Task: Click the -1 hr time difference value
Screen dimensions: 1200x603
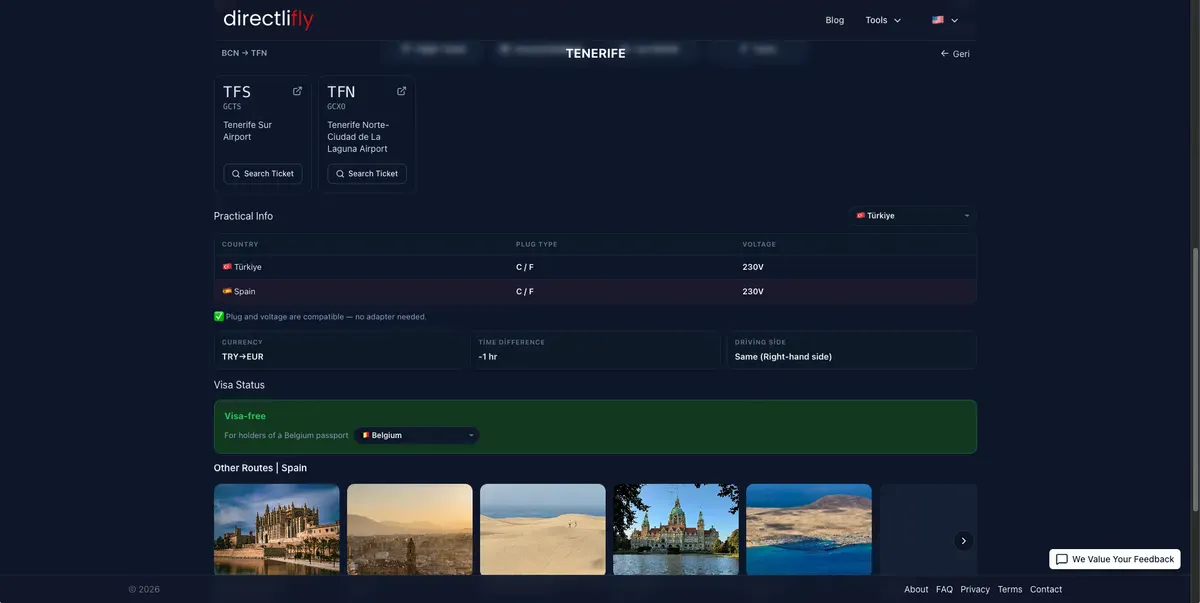Action: (x=488, y=357)
